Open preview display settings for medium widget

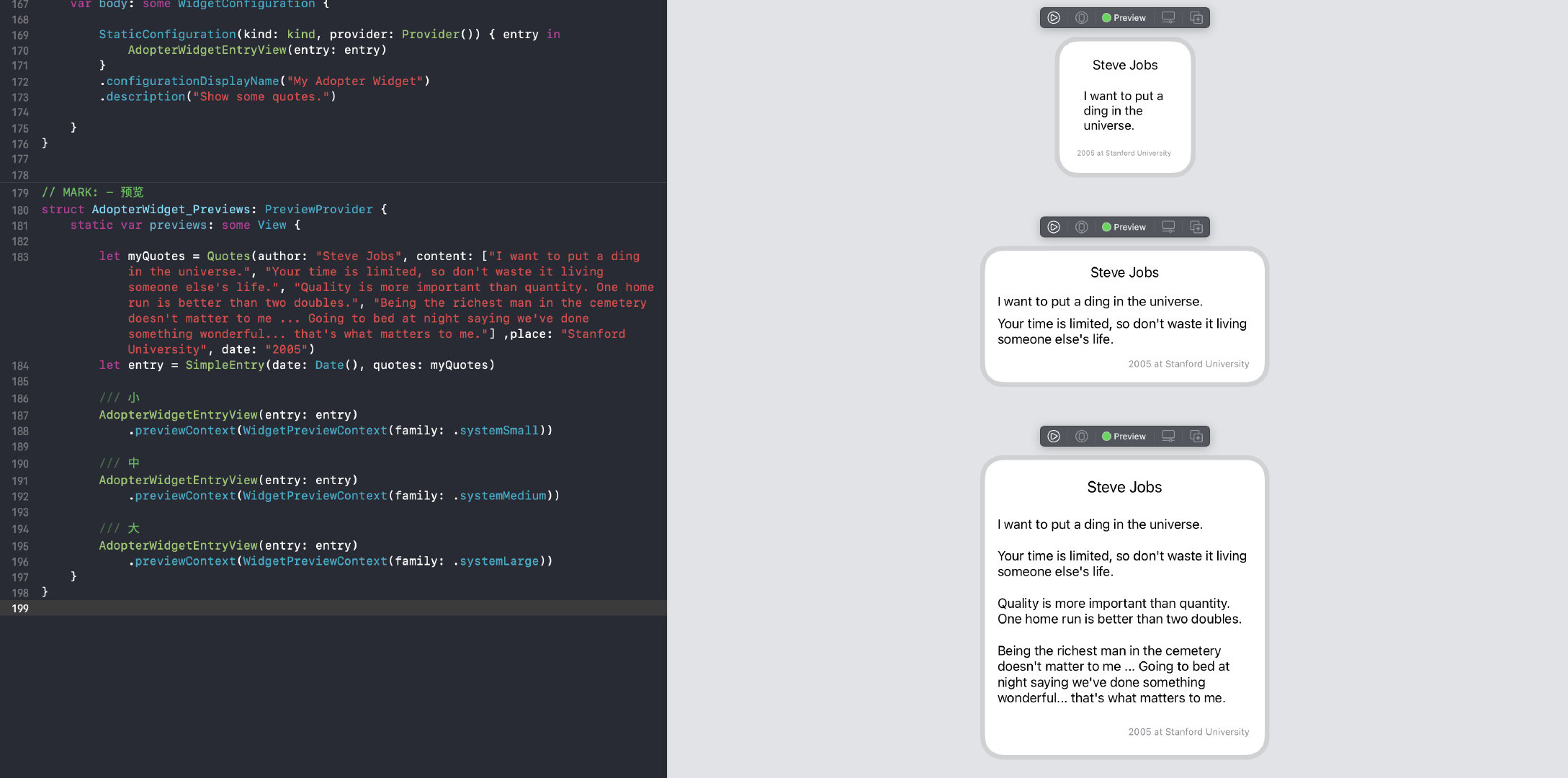click(1168, 227)
